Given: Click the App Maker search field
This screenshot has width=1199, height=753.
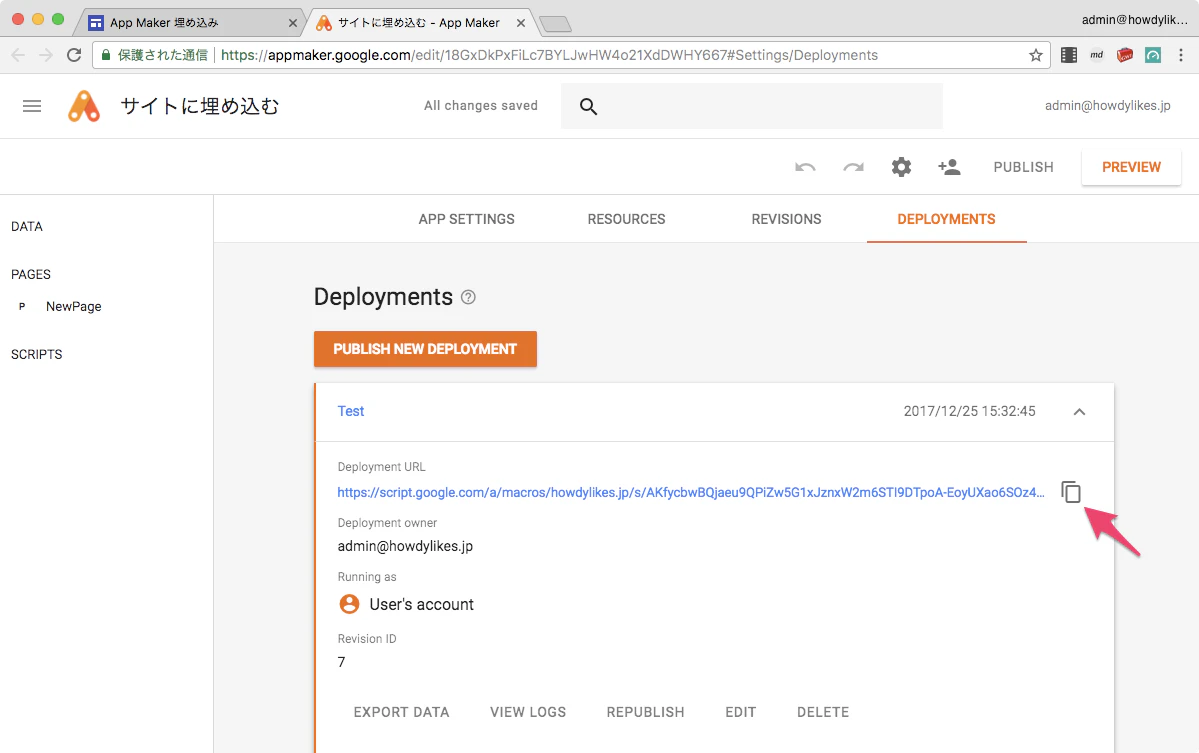Looking at the screenshot, I should tap(752, 106).
